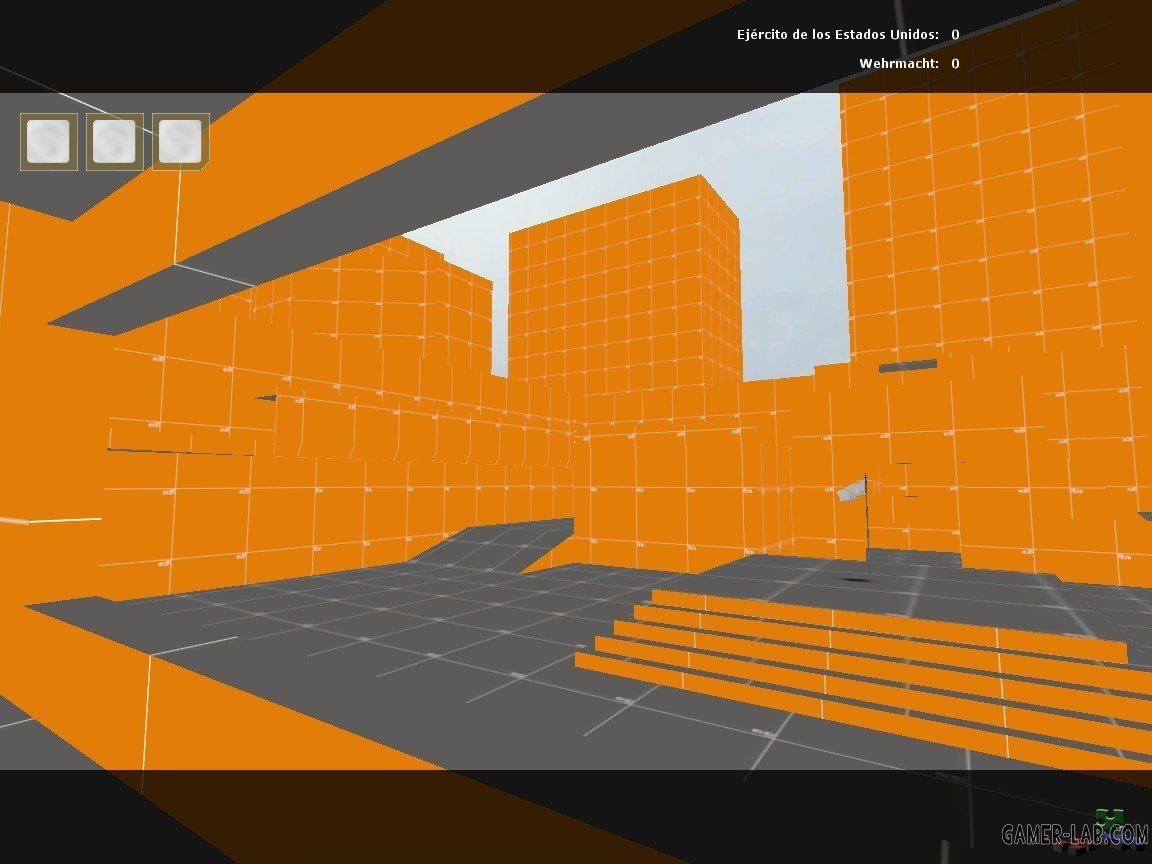
Task: Click the Ejército de los Estados Unidos label
Action: tap(837, 35)
